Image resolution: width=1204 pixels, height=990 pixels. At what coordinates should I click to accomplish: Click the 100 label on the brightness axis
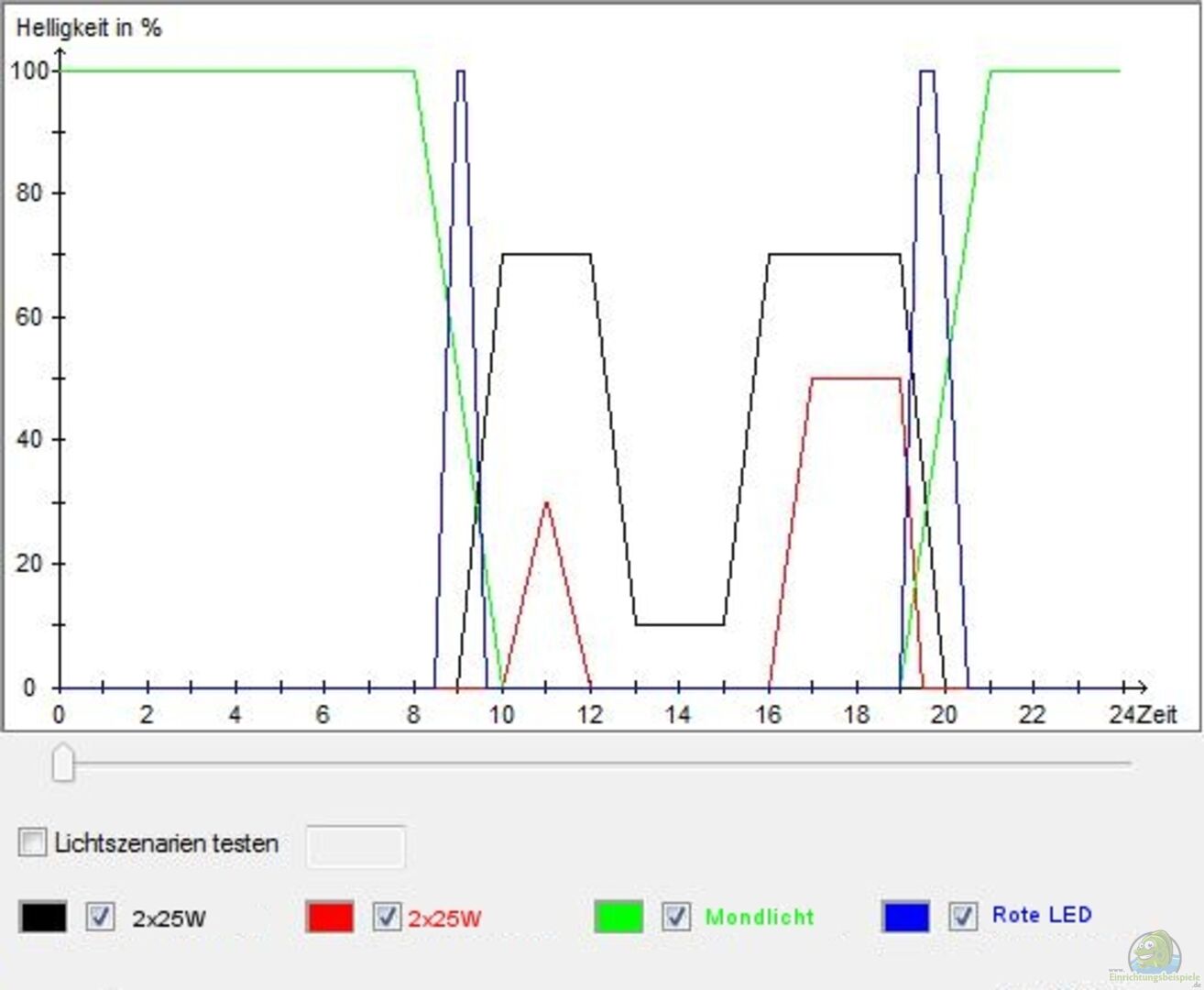click(28, 71)
